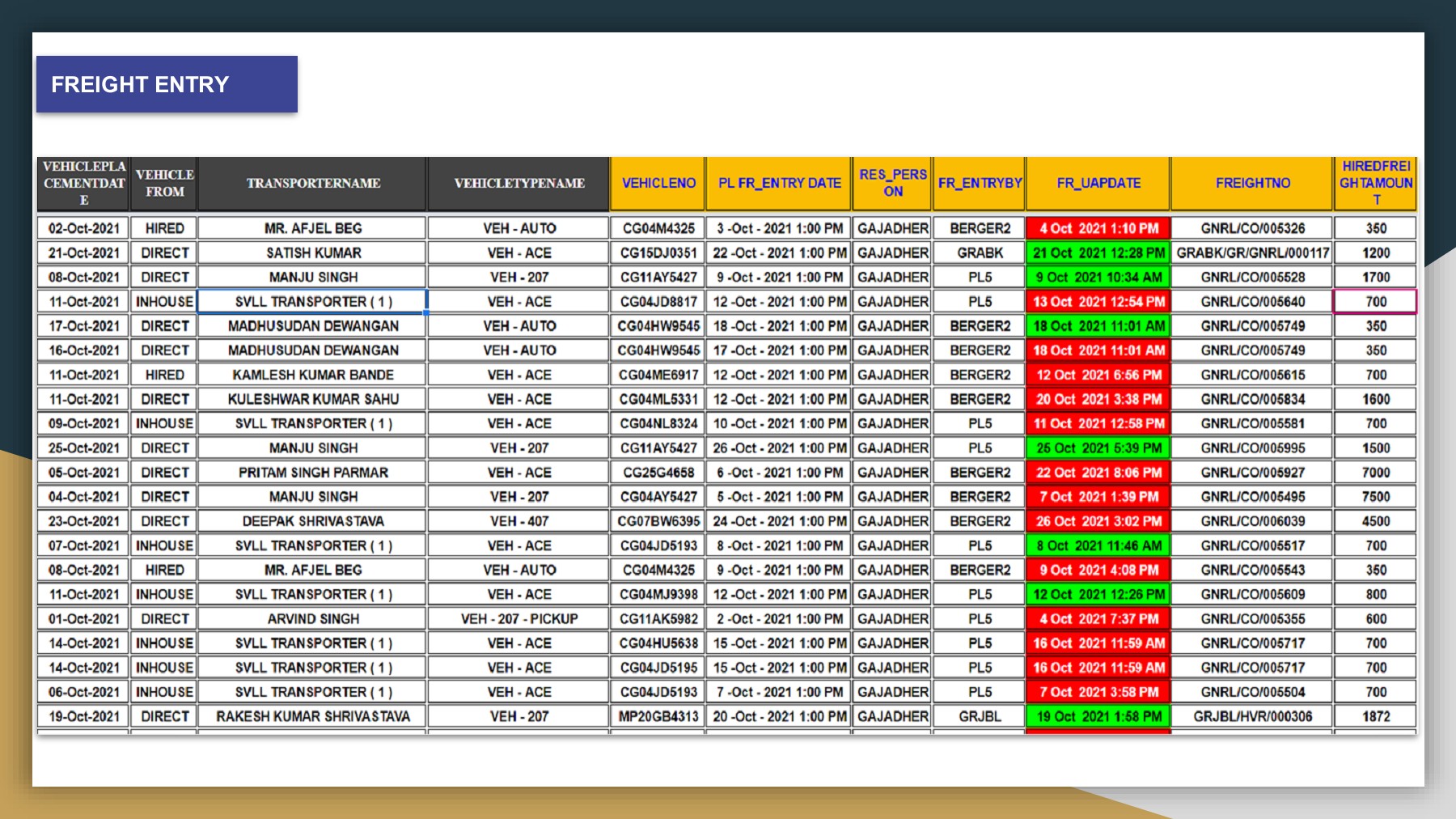Select the MP20GB4313 vehicle number cell

tap(658, 716)
